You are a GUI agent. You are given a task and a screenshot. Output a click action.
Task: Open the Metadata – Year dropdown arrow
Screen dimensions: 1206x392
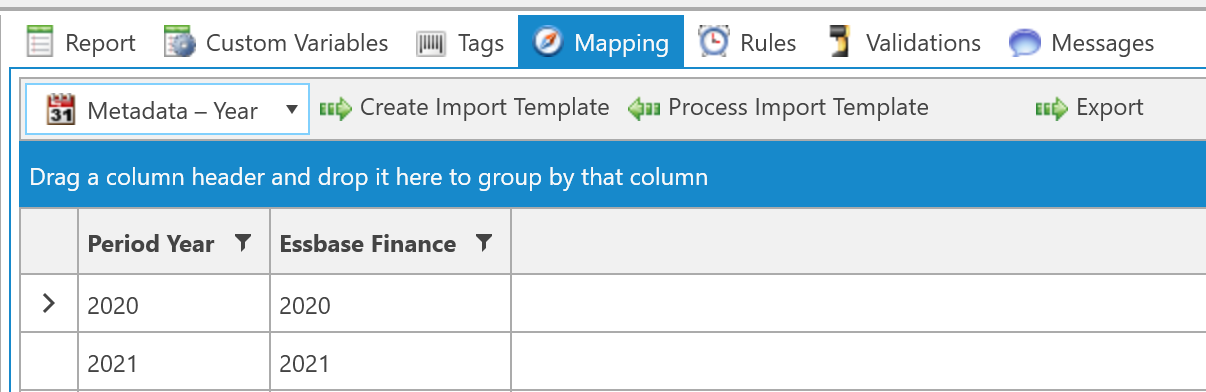(x=292, y=110)
